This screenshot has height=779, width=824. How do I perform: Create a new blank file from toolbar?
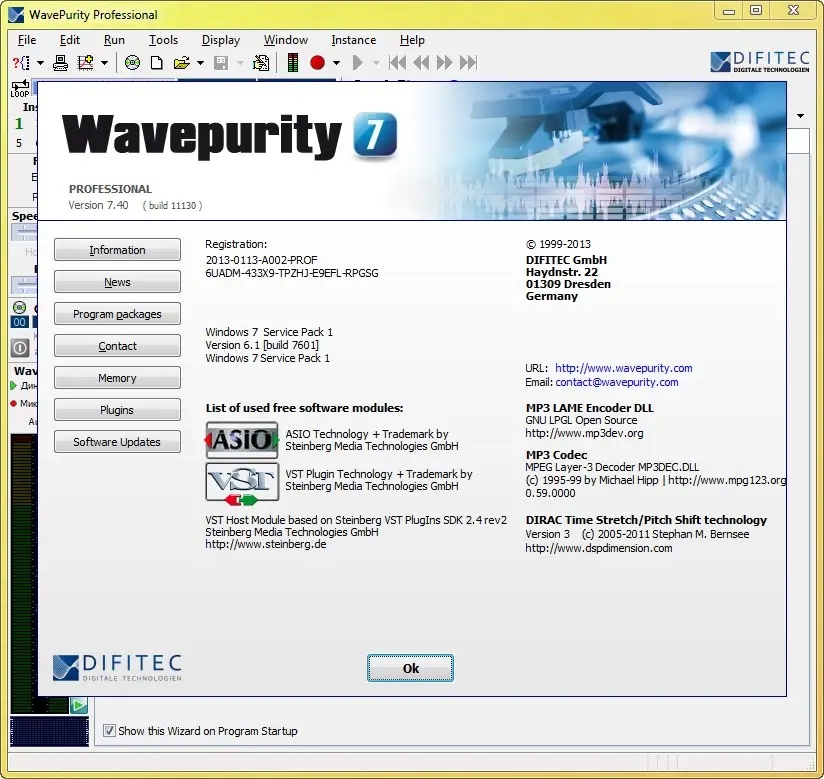[157, 63]
